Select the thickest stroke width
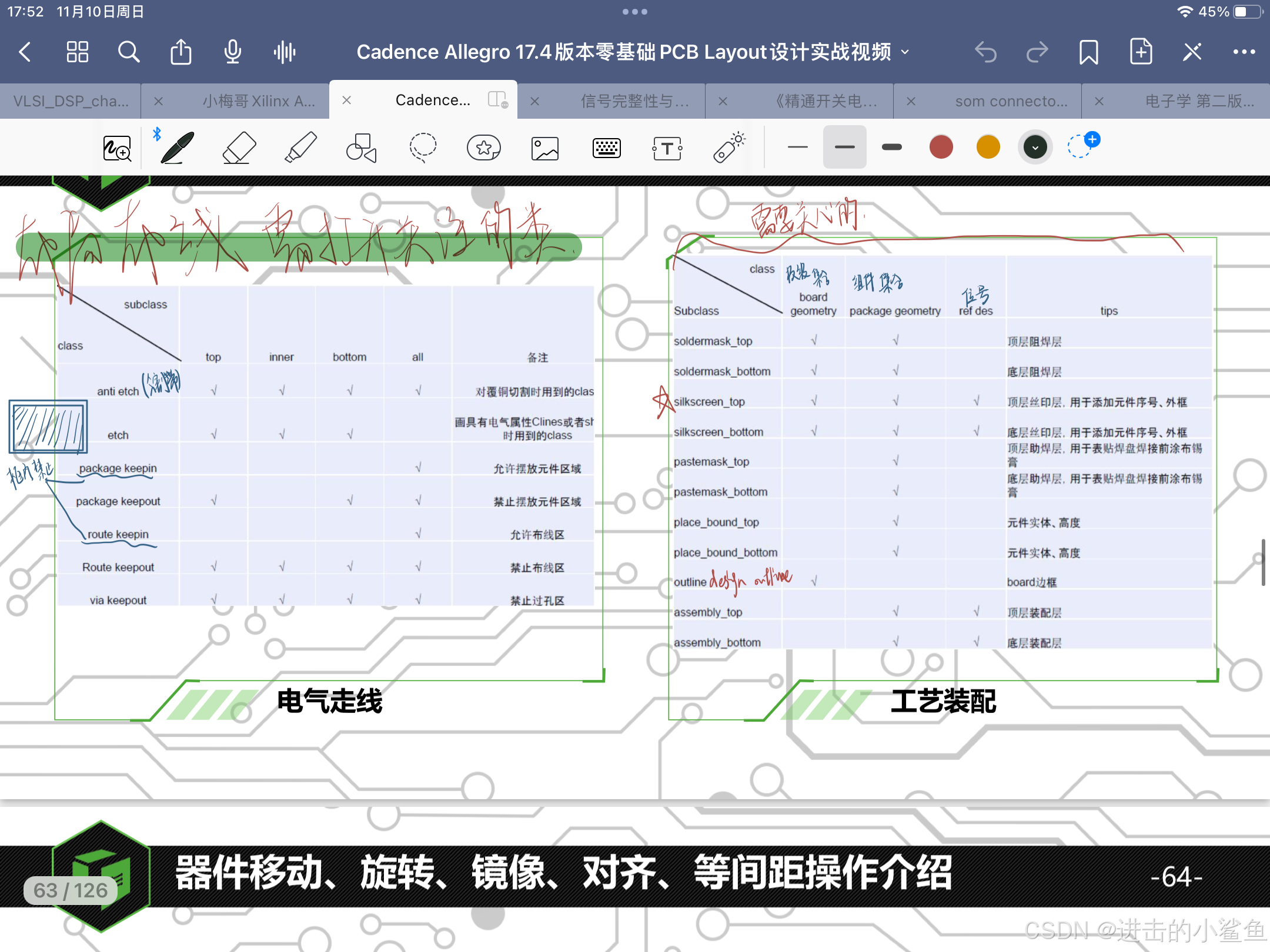 (x=891, y=147)
